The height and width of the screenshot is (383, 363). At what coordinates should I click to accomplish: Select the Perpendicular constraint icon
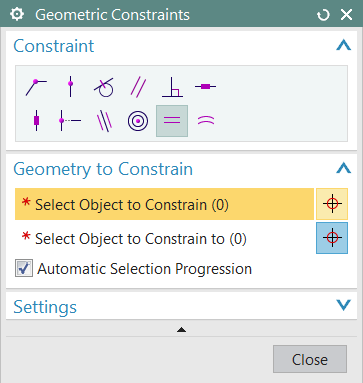172,87
